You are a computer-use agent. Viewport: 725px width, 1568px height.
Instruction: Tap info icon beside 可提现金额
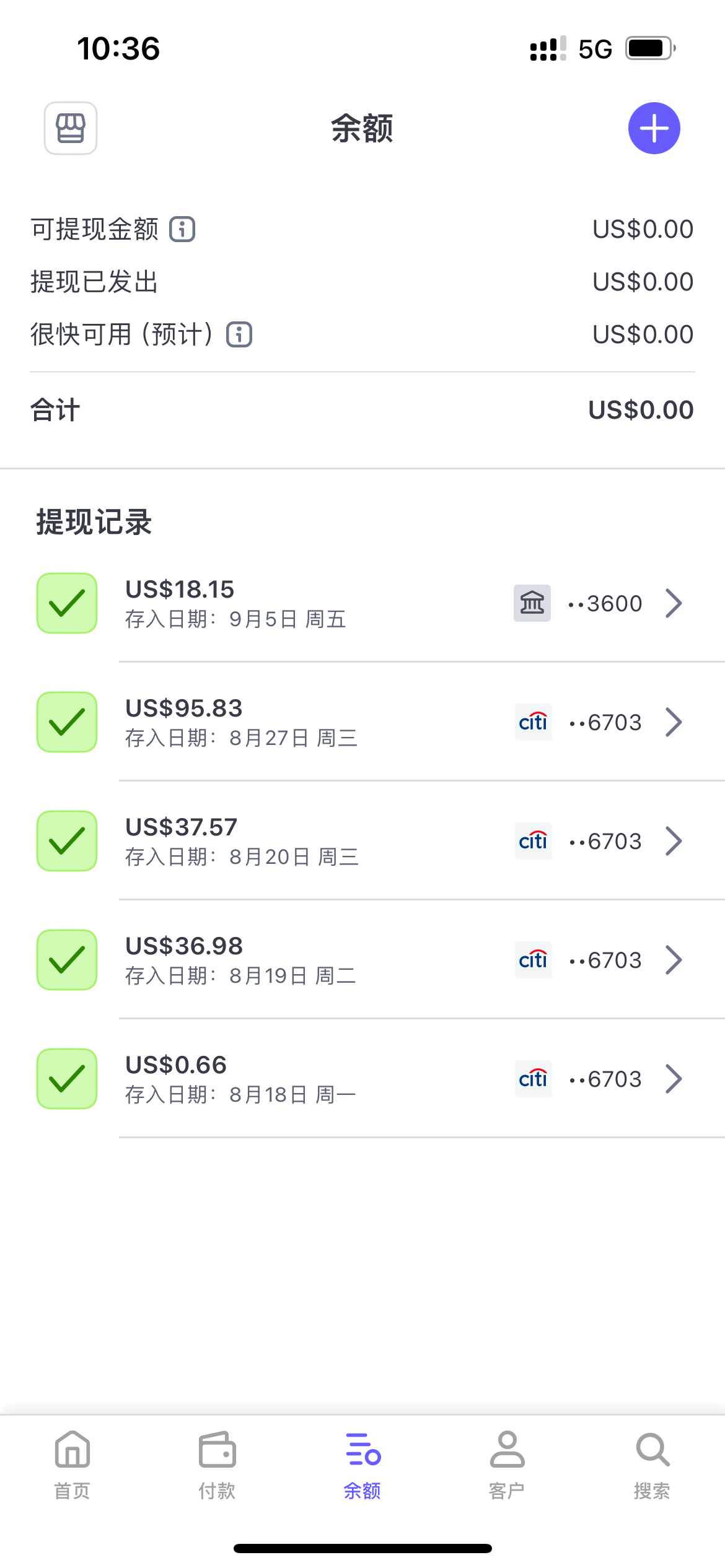[183, 229]
